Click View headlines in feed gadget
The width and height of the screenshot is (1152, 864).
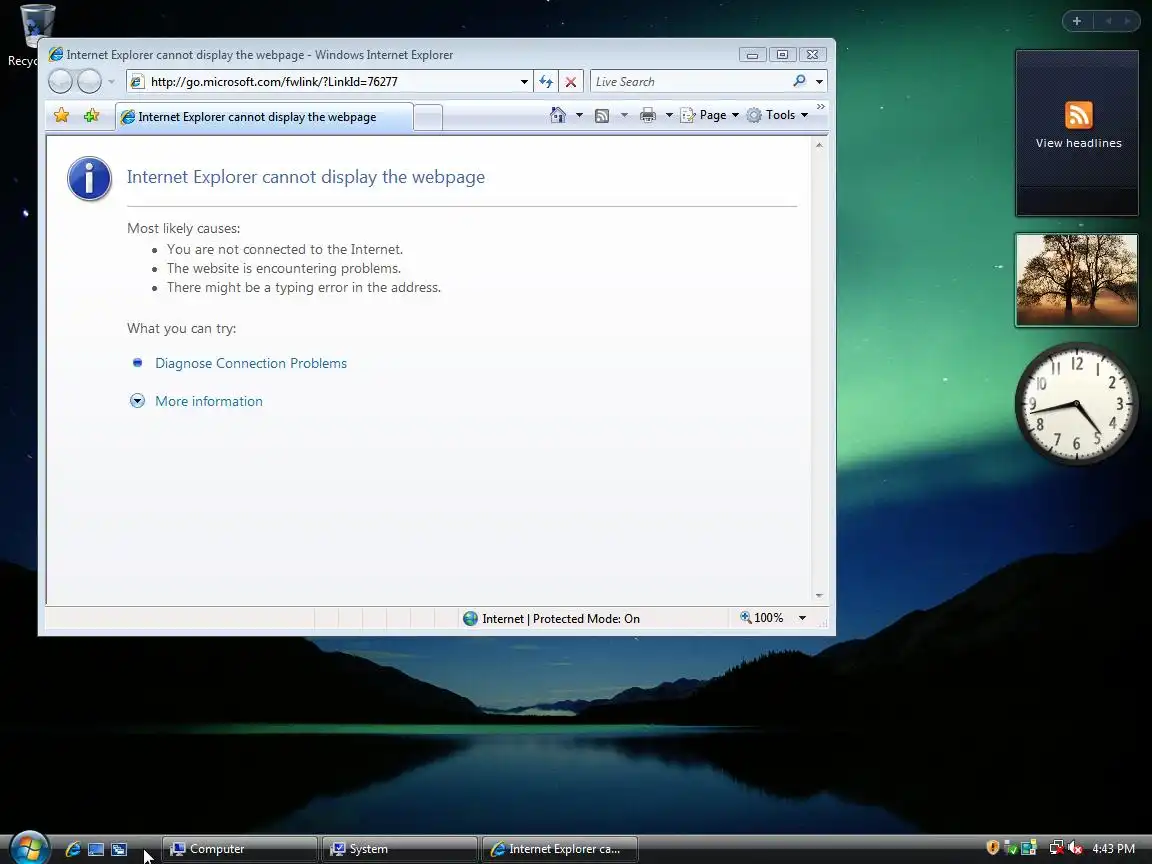1079,143
